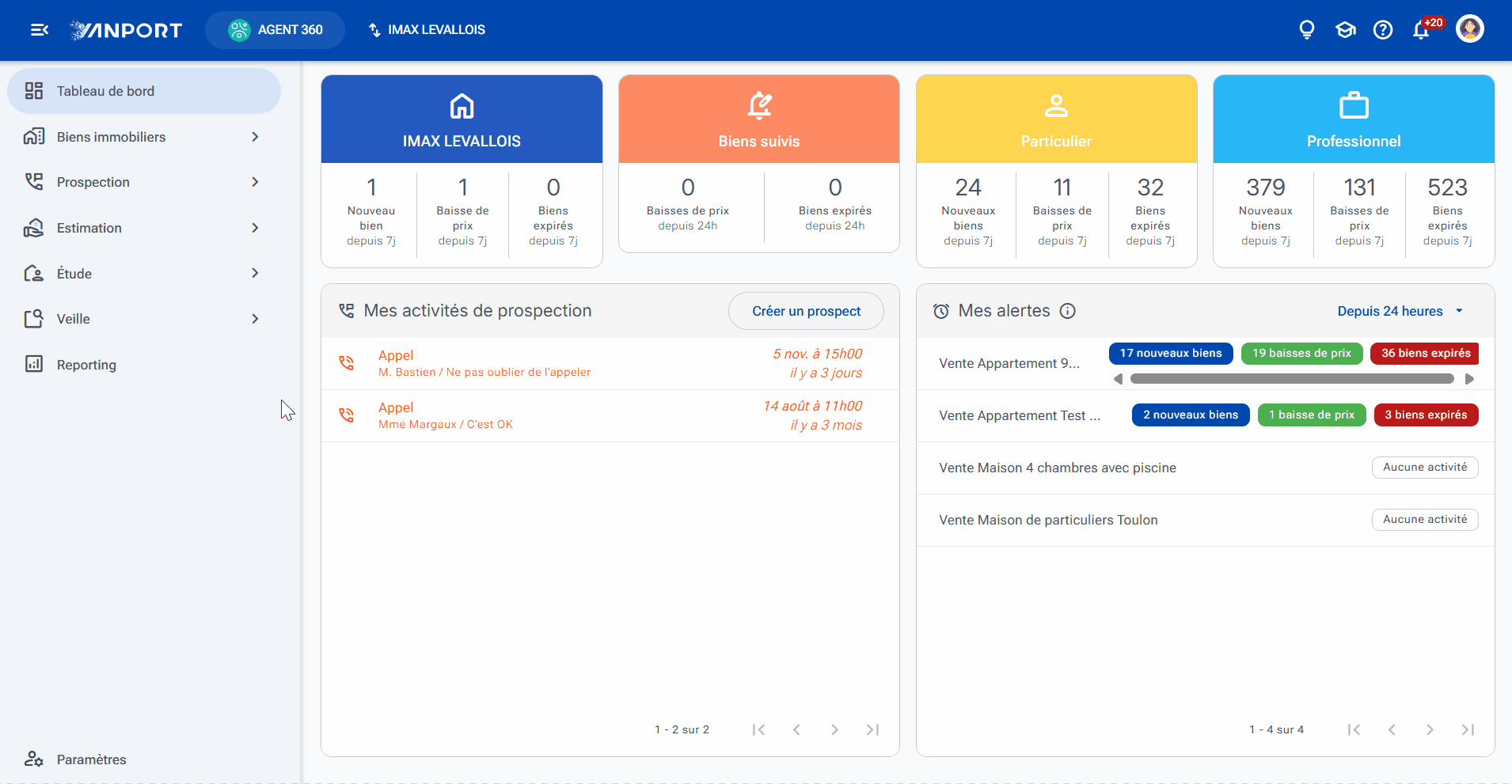Open the Mme Margaux call activity row
1512x784 pixels.
coord(610,415)
